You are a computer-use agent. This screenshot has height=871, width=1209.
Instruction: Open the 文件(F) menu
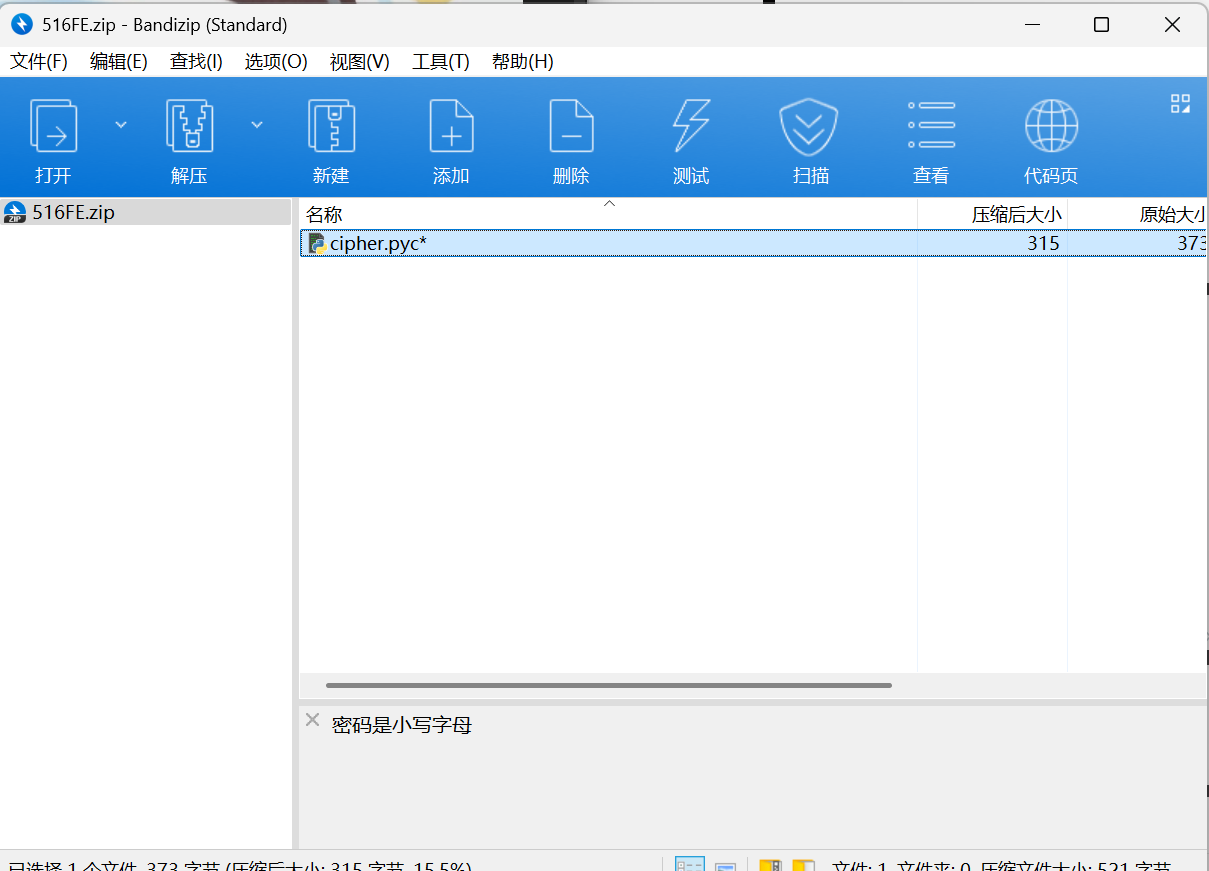point(39,61)
